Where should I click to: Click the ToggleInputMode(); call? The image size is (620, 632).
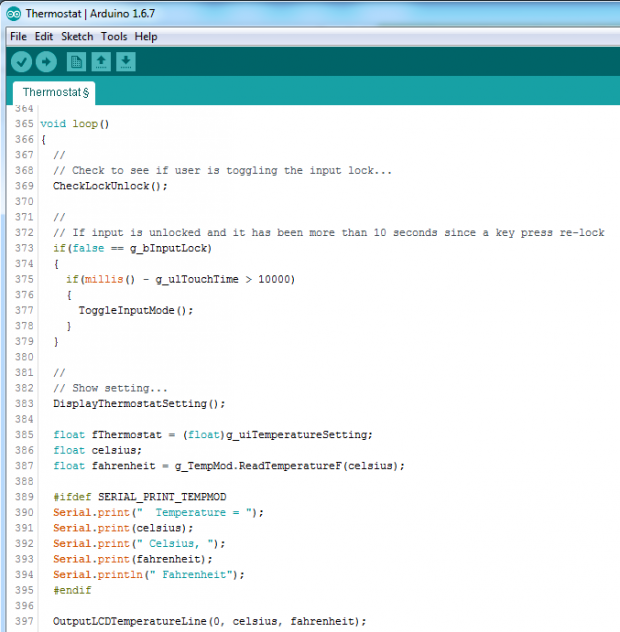136,310
